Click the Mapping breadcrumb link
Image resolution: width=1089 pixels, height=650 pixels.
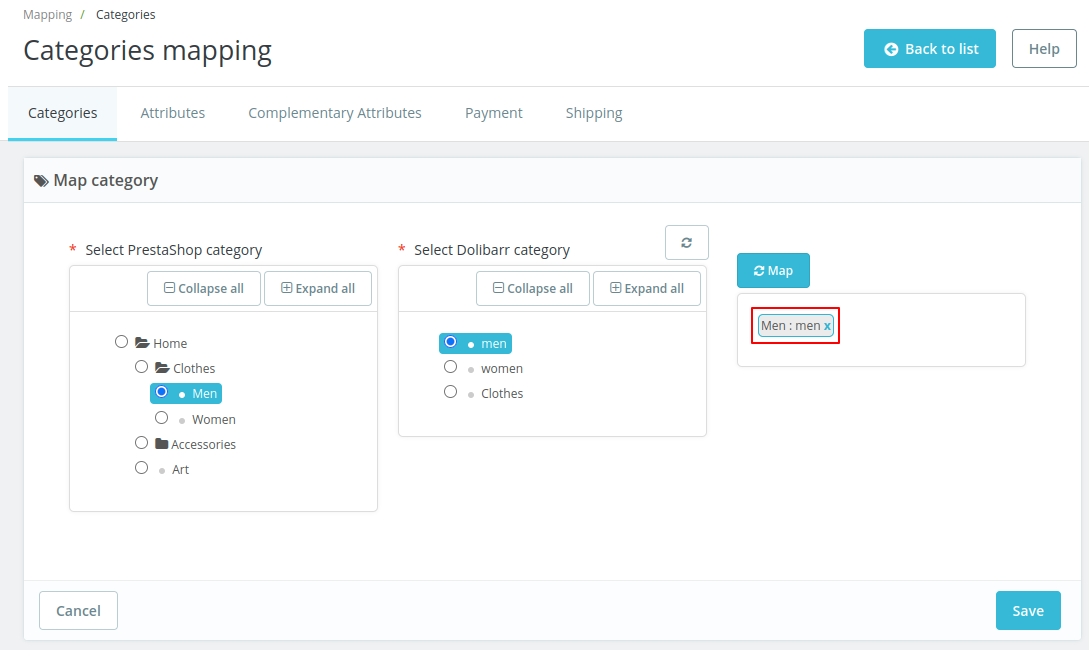(x=48, y=15)
